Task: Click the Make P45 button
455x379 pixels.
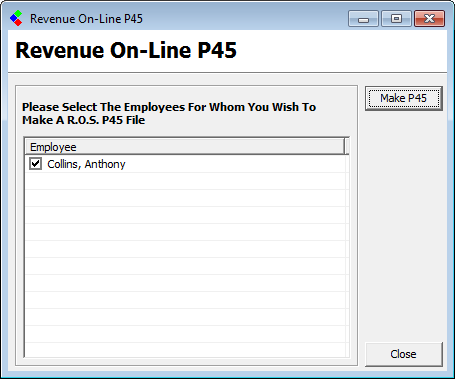Action: (x=404, y=98)
